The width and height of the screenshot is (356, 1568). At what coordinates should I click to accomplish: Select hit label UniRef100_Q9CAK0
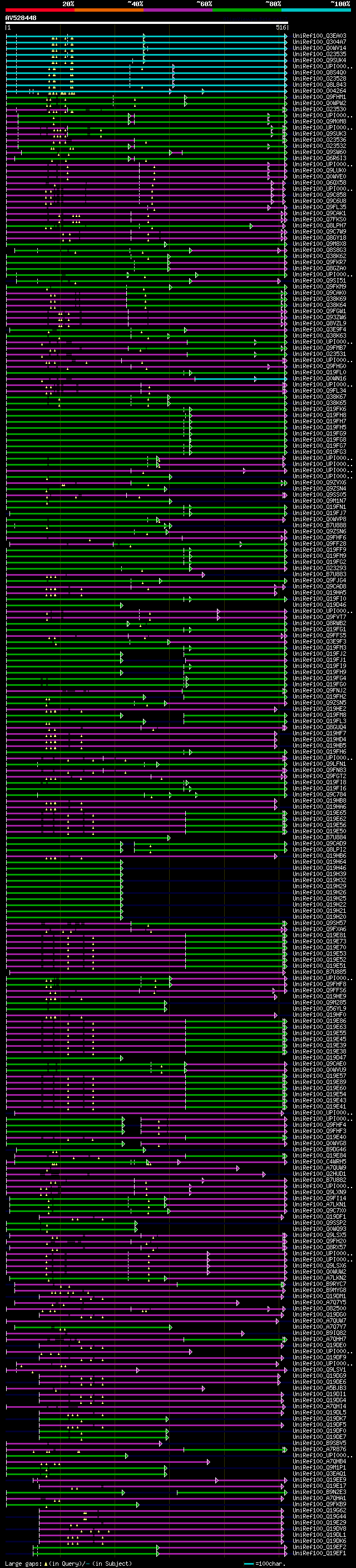(x=319, y=293)
